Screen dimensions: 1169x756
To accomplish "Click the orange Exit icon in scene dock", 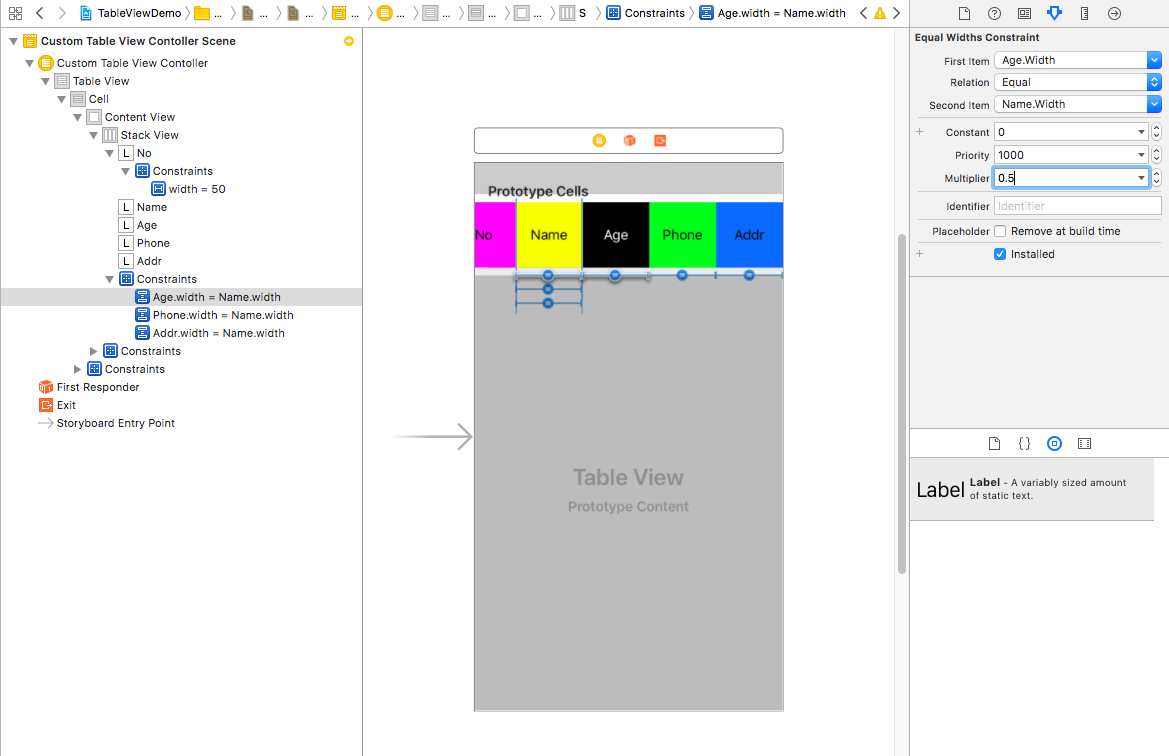I will (x=660, y=141).
